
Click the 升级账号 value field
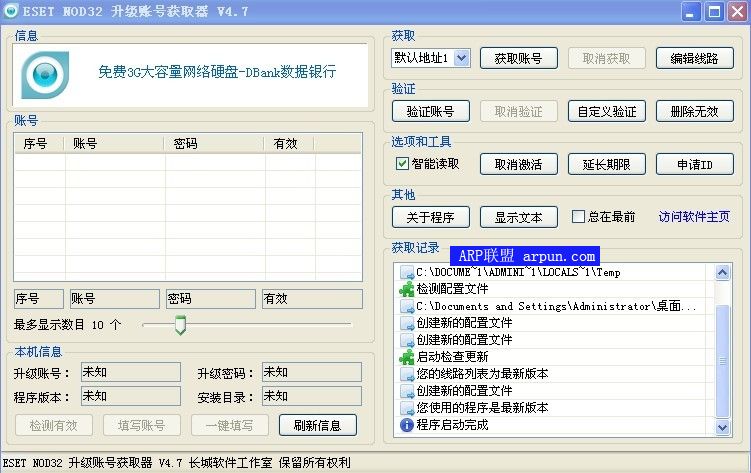tap(131, 372)
